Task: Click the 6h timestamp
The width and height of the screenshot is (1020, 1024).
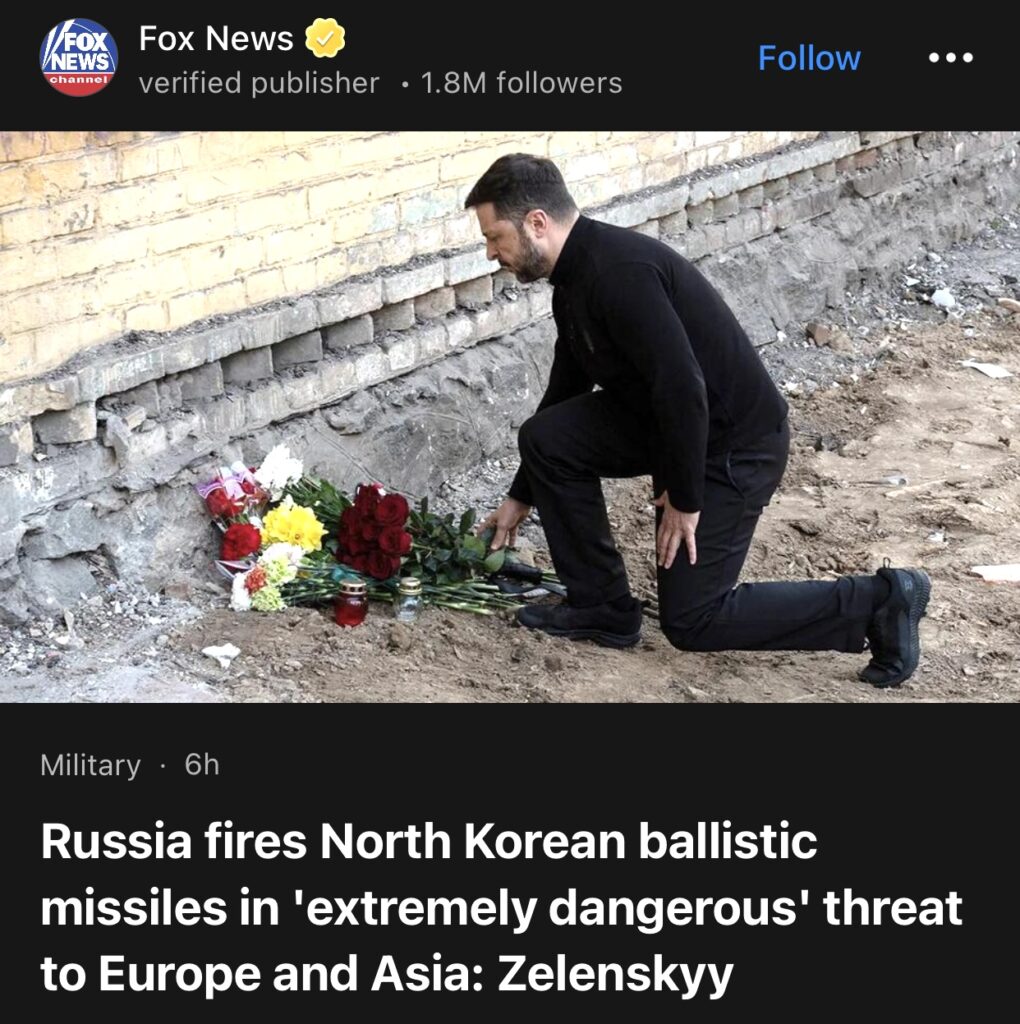Action: (202, 764)
